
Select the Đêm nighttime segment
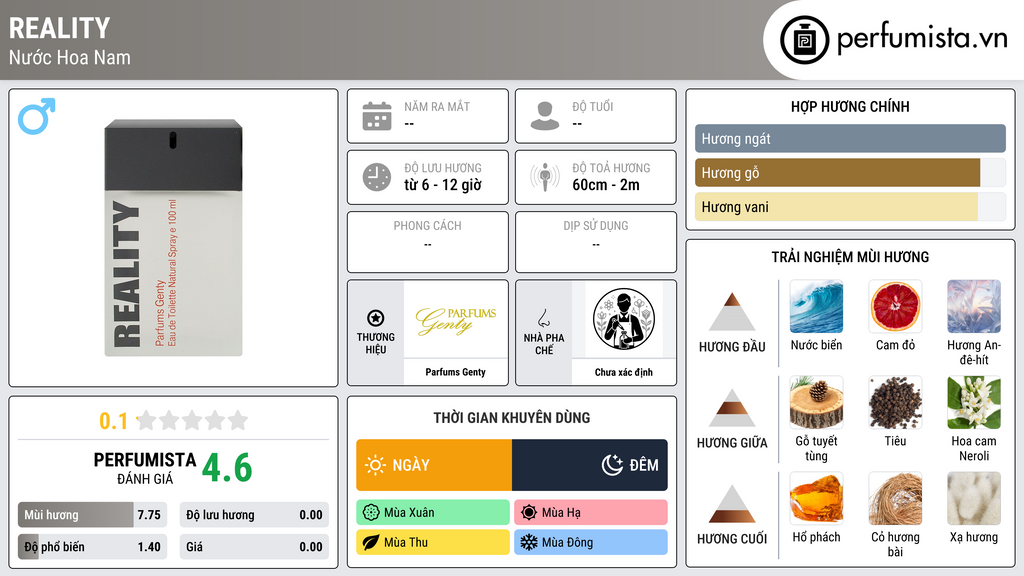(x=590, y=465)
